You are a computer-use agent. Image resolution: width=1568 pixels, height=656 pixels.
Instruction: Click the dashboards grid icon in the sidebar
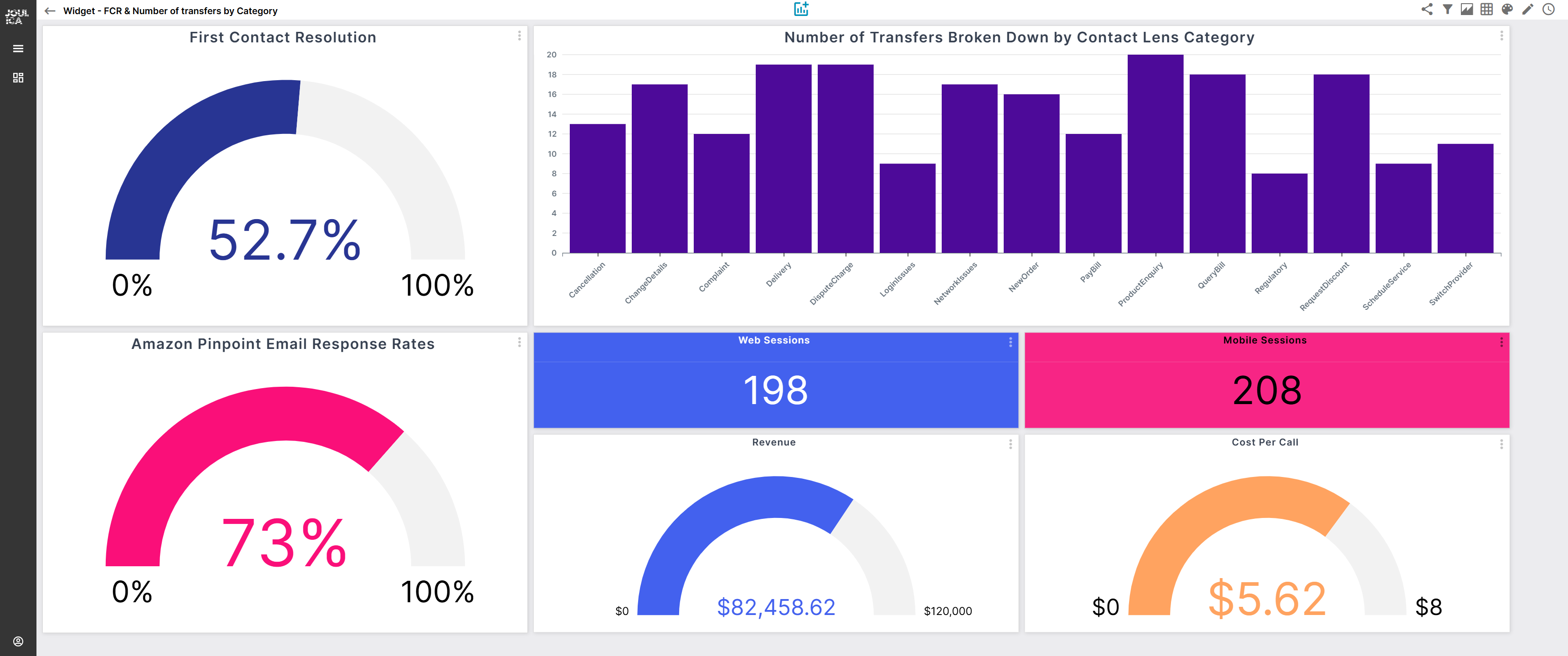[18, 77]
